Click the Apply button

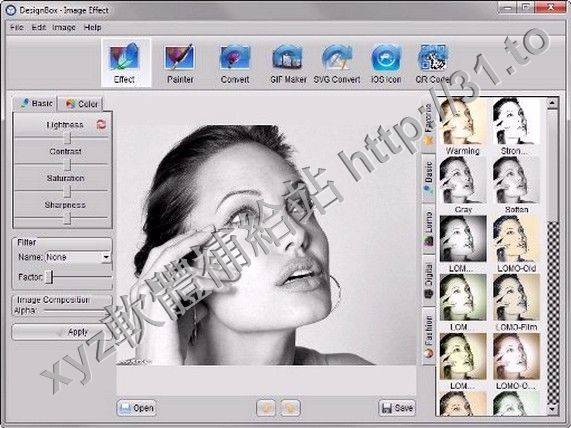point(62,332)
